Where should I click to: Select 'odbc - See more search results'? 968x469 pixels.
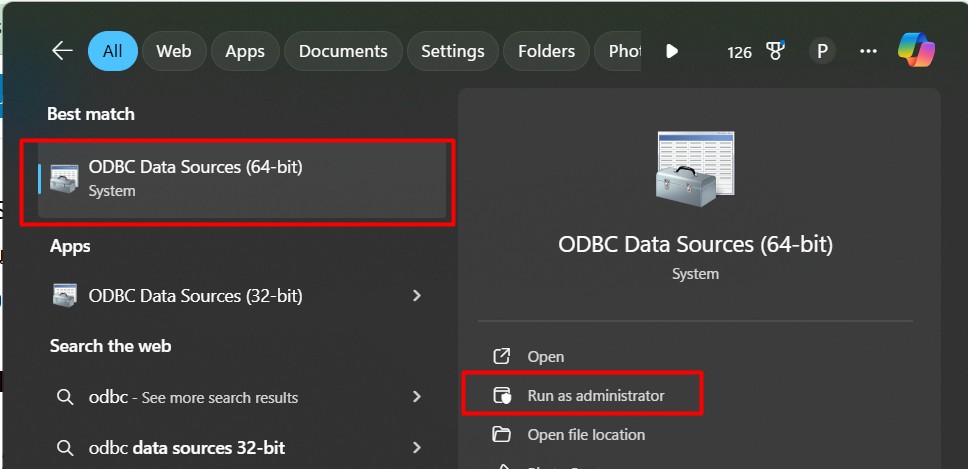(x=193, y=397)
